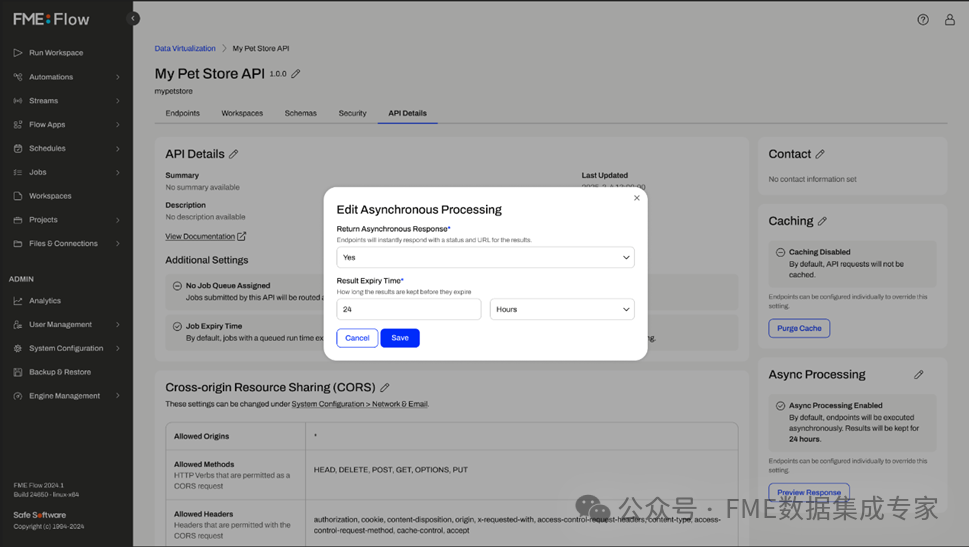Viewport: 969px width, 547px height.
Task: Click the Analytics chart icon
Action: pos(18,300)
